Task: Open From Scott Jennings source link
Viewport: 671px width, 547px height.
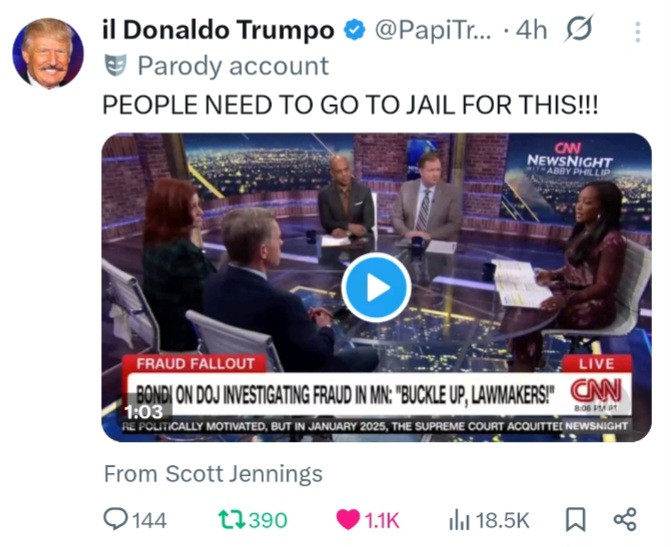Action: [213, 474]
